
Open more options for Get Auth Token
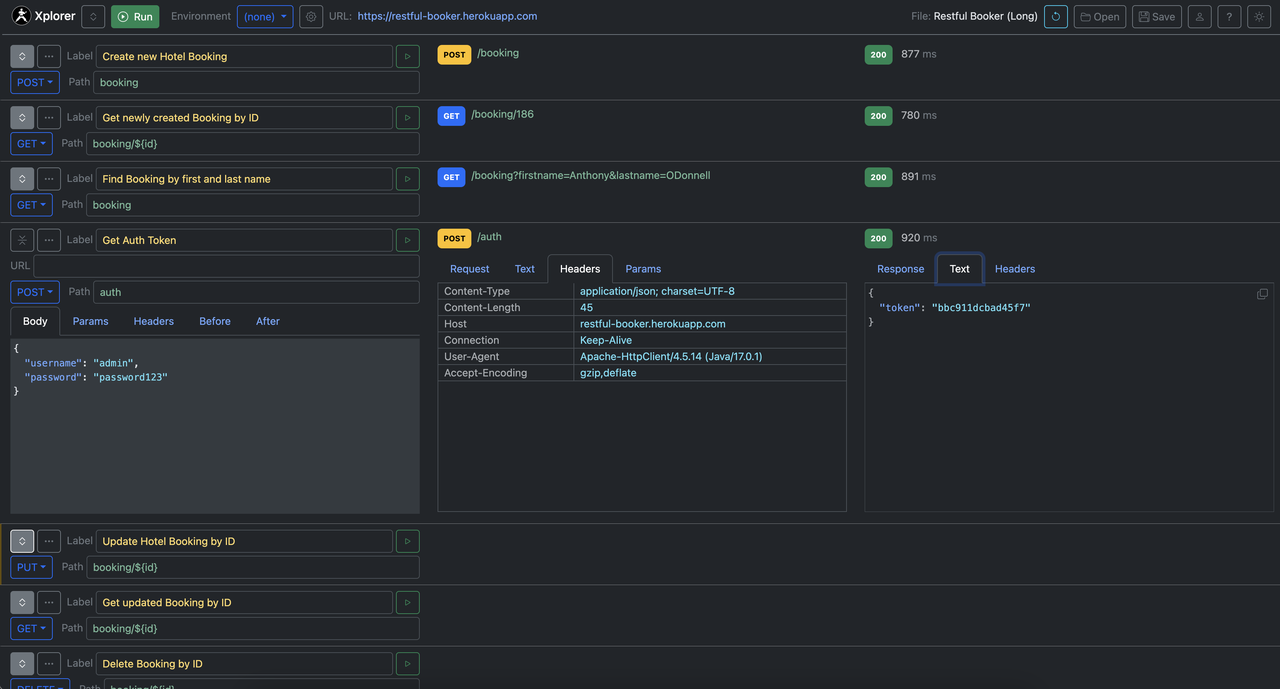[x=49, y=240]
